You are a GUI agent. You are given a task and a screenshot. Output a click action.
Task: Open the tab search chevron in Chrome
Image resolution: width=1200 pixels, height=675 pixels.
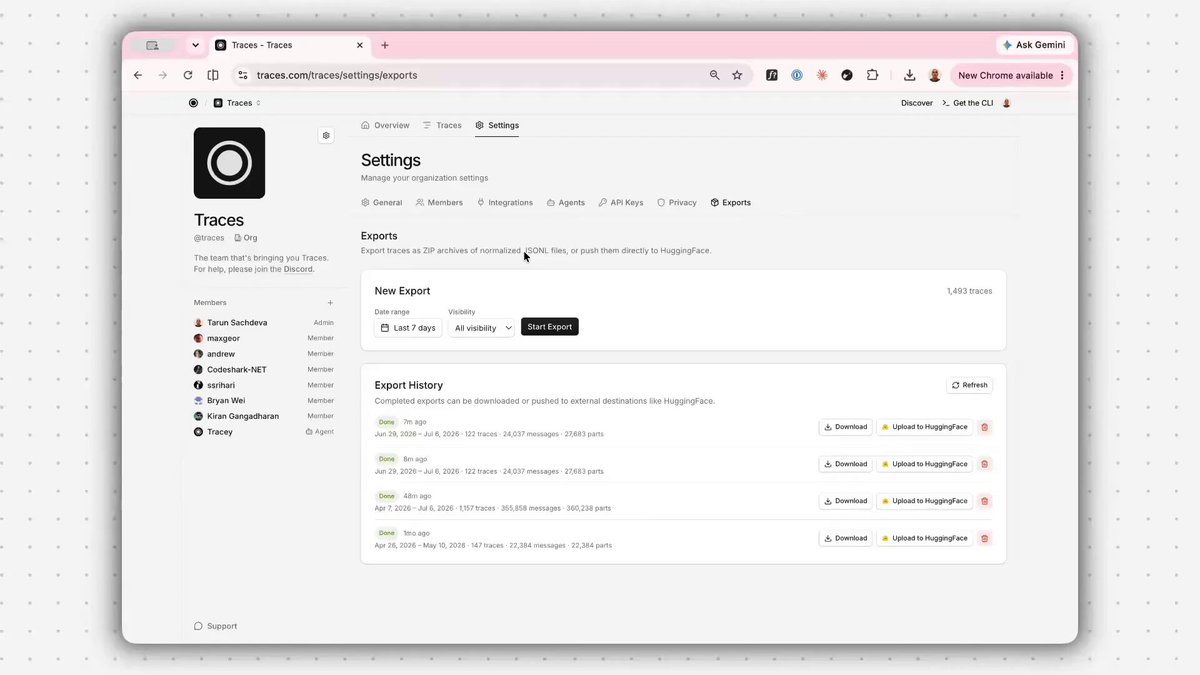click(x=195, y=45)
